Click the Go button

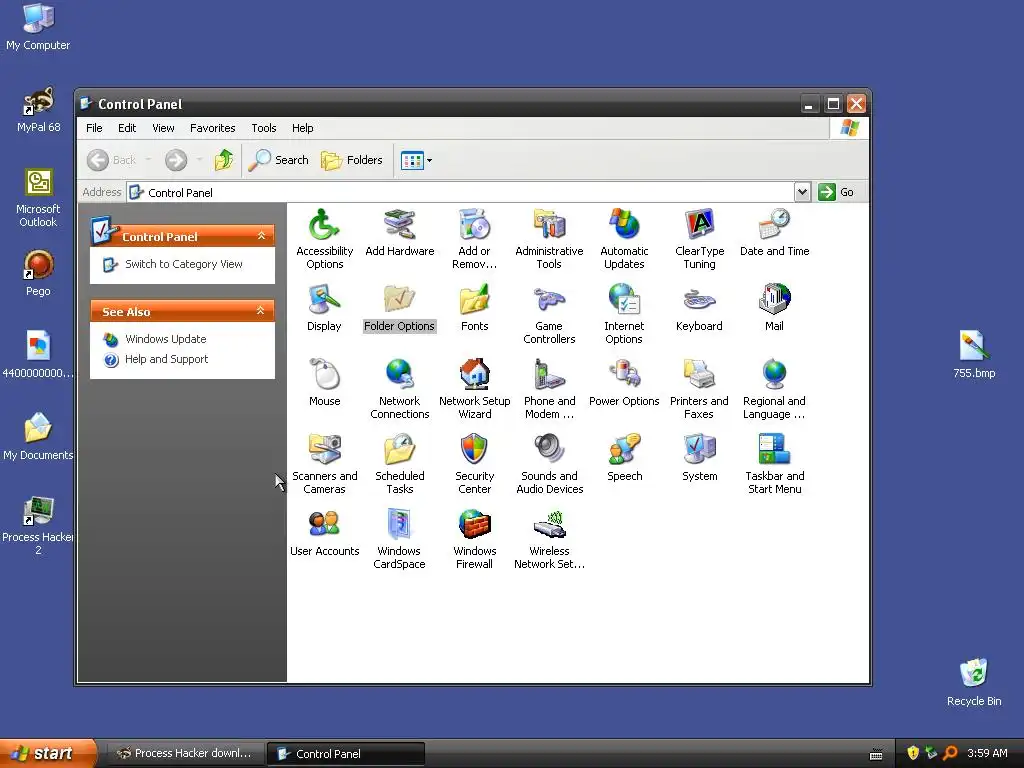coord(837,192)
